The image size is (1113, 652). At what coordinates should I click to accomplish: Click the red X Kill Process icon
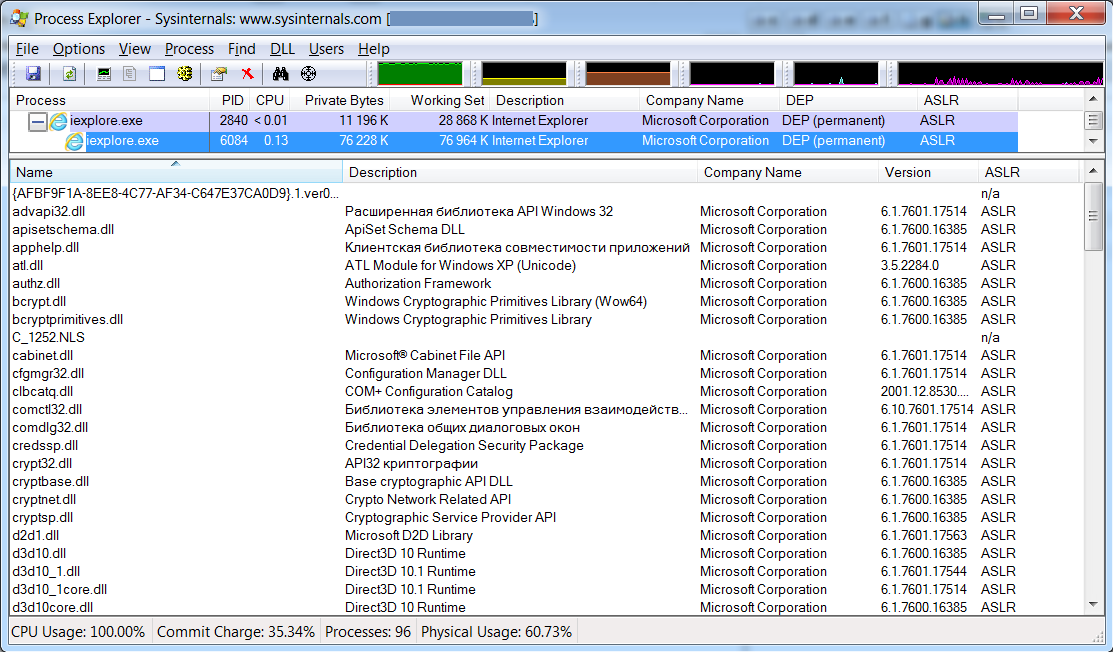click(247, 74)
